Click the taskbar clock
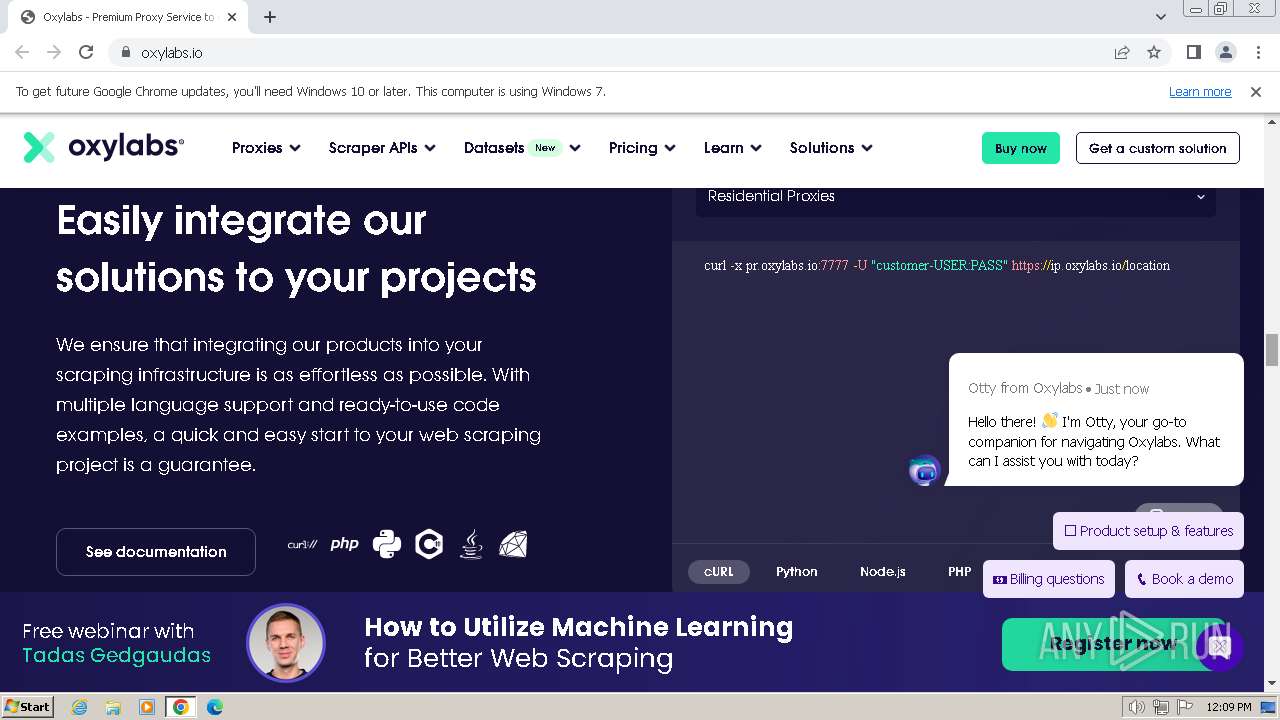The height and width of the screenshot is (720, 1280). 1228,707
